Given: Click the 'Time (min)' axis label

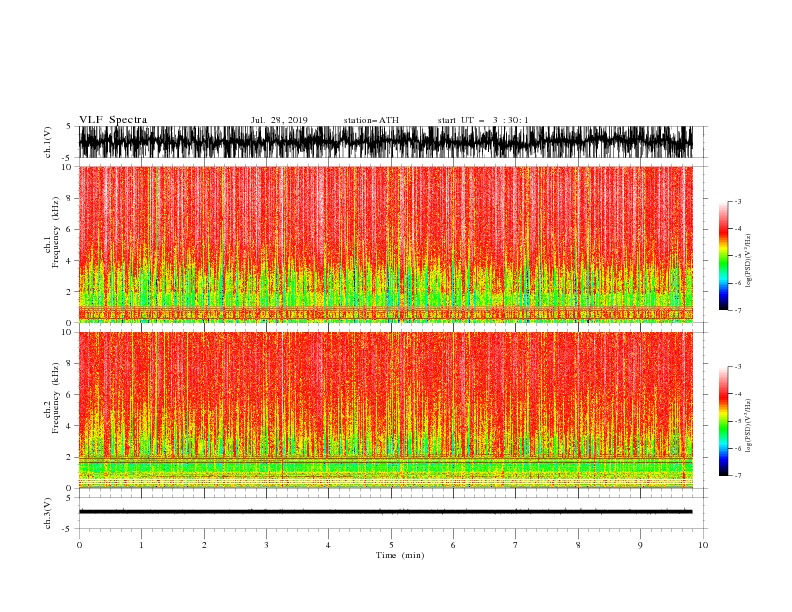Looking at the screenshot, I should coord(400,555).
